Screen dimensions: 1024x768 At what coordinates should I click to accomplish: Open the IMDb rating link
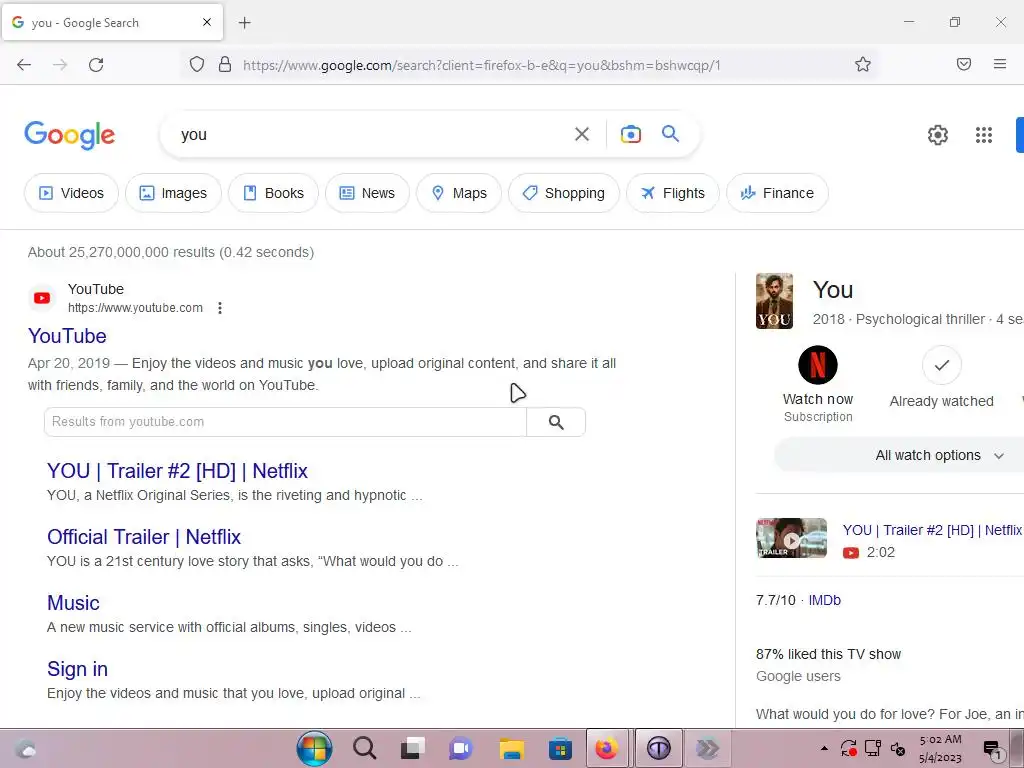pos(824,600)
